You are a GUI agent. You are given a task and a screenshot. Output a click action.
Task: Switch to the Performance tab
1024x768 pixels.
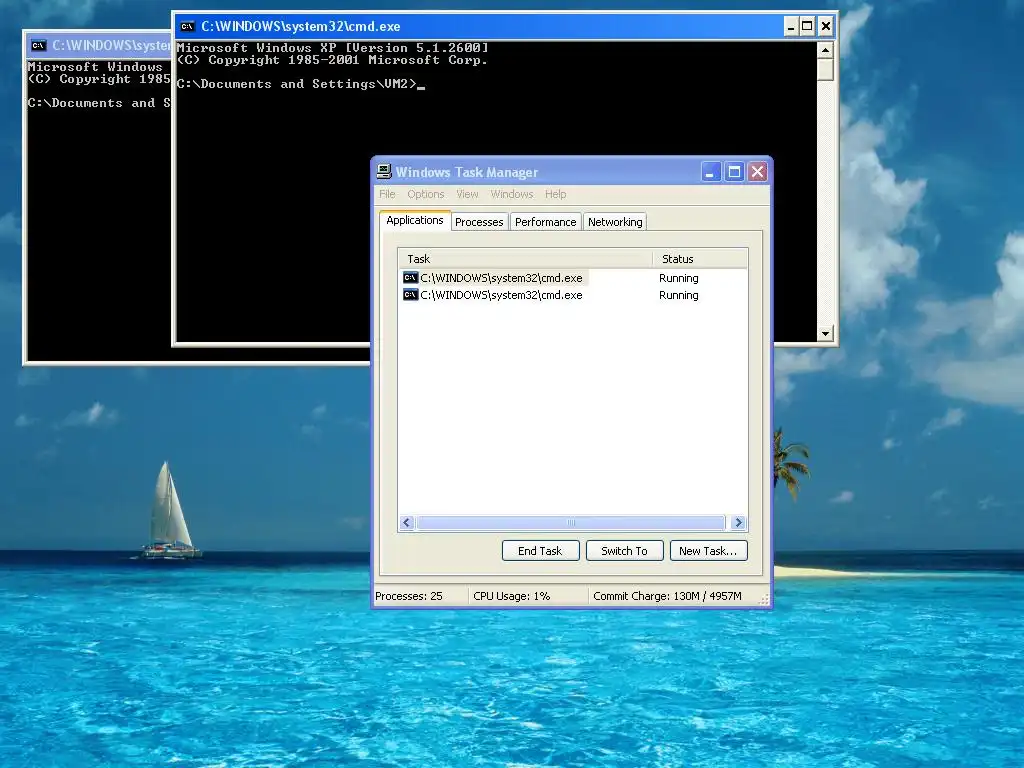(x=545, y=222)
